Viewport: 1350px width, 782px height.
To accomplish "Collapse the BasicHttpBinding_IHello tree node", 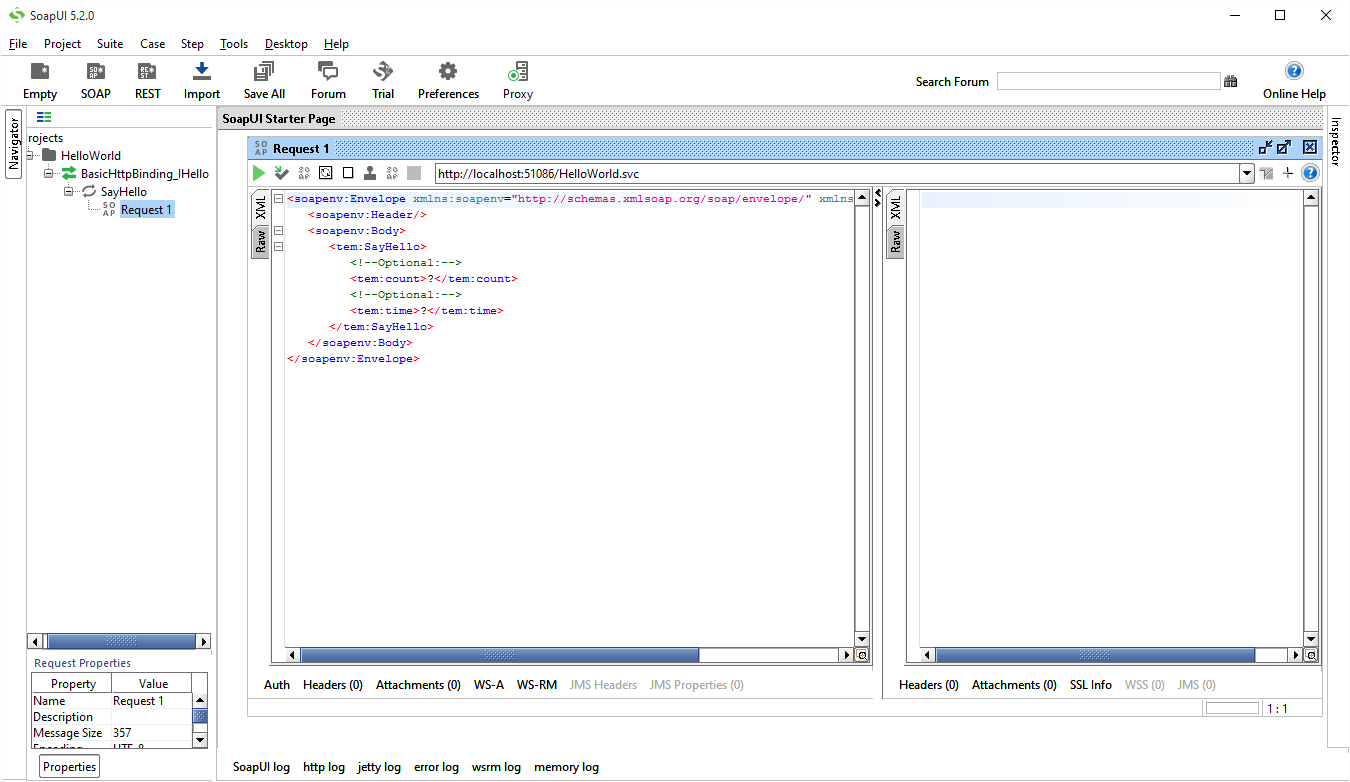I will 48,173.
